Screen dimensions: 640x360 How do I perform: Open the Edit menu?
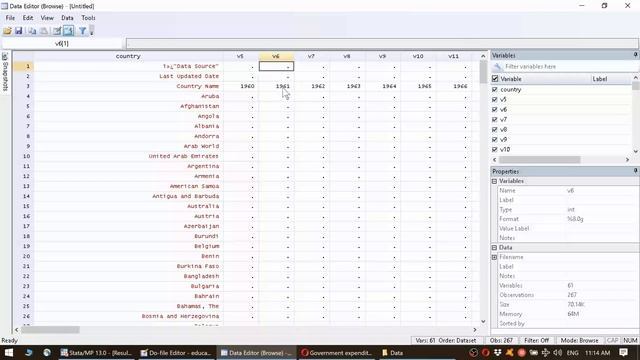pos(28,18)
